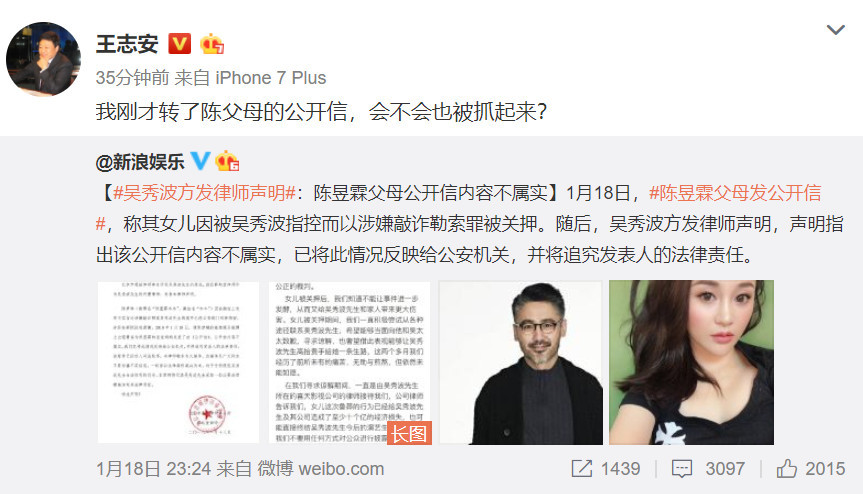
Task: Click the crown membership badge beside 王志安
Action: [x=212, y=44]
